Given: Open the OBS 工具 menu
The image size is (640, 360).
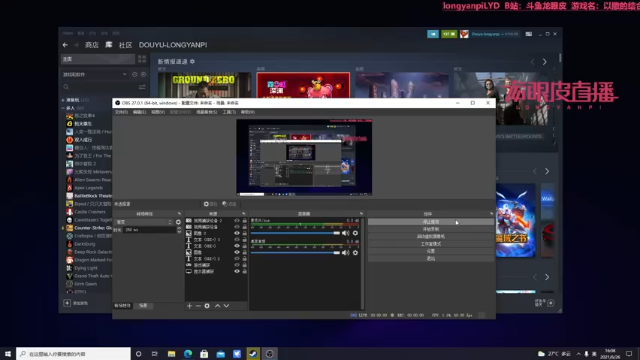Looking at the screenshot, I should click(229, 112).
